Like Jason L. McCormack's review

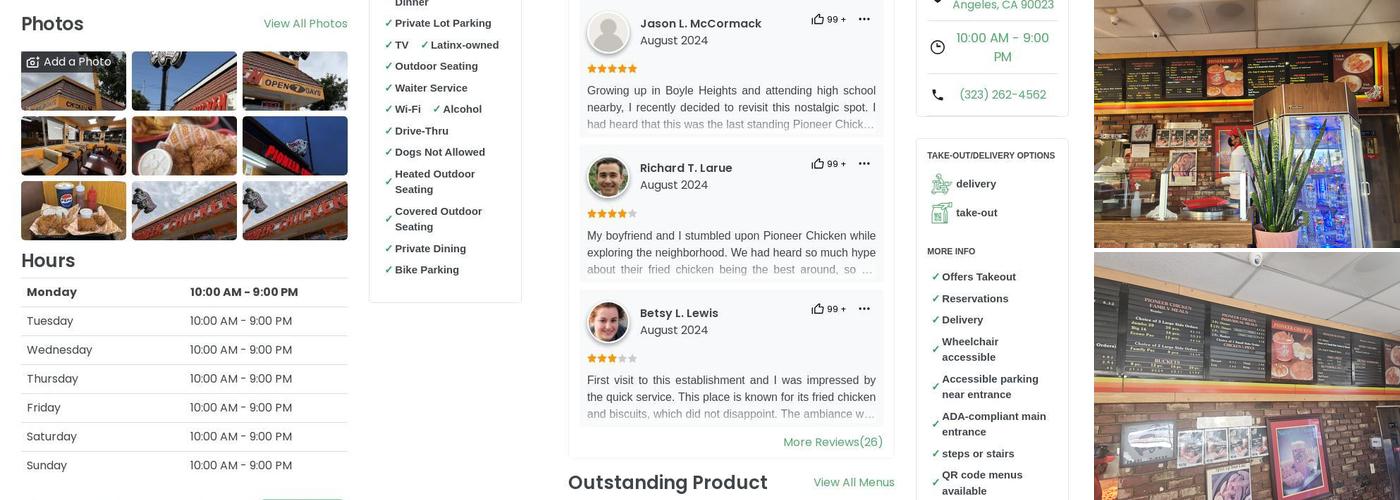(818, 19)
